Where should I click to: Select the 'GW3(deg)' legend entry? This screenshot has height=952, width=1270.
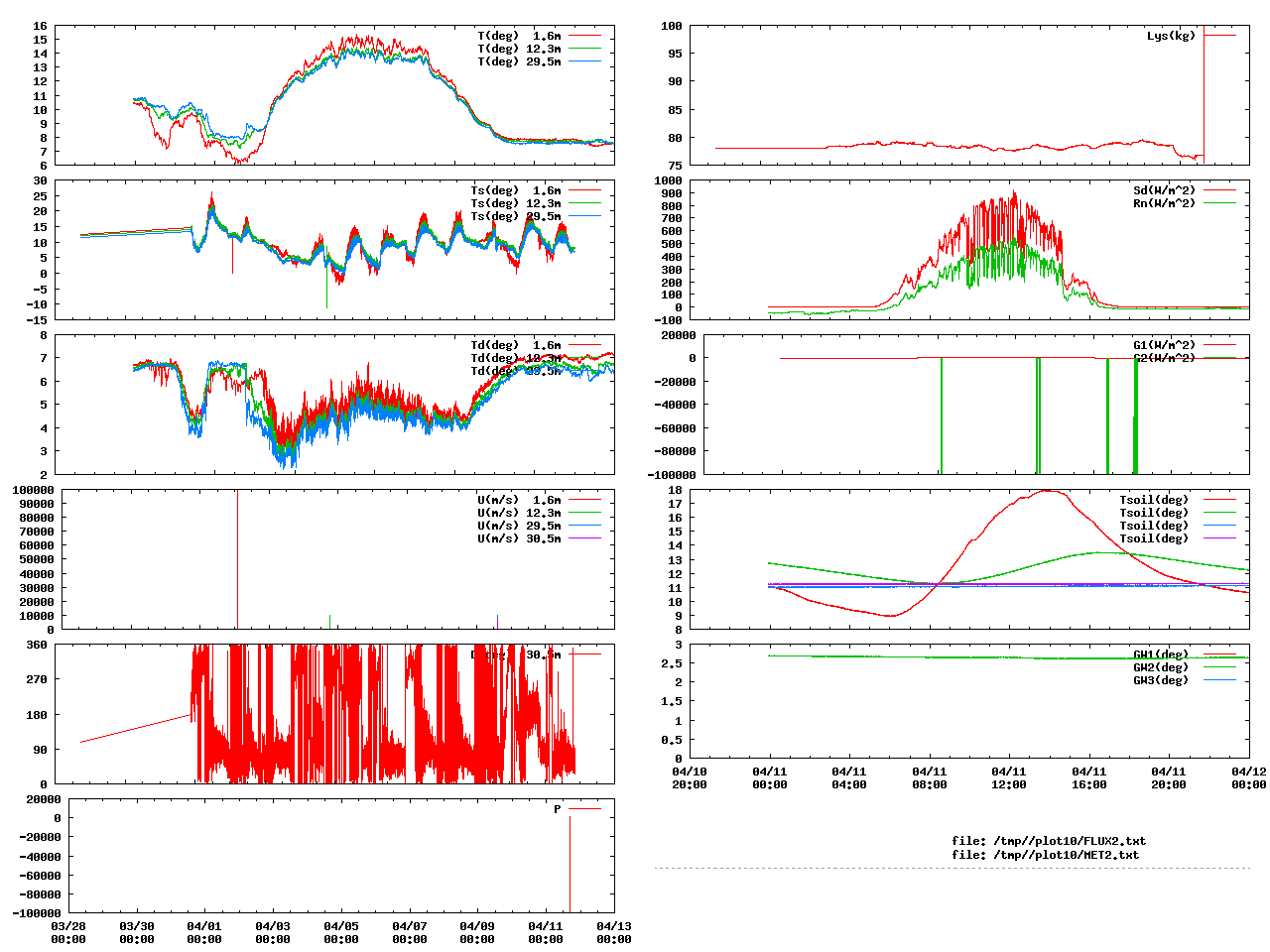1161,680
